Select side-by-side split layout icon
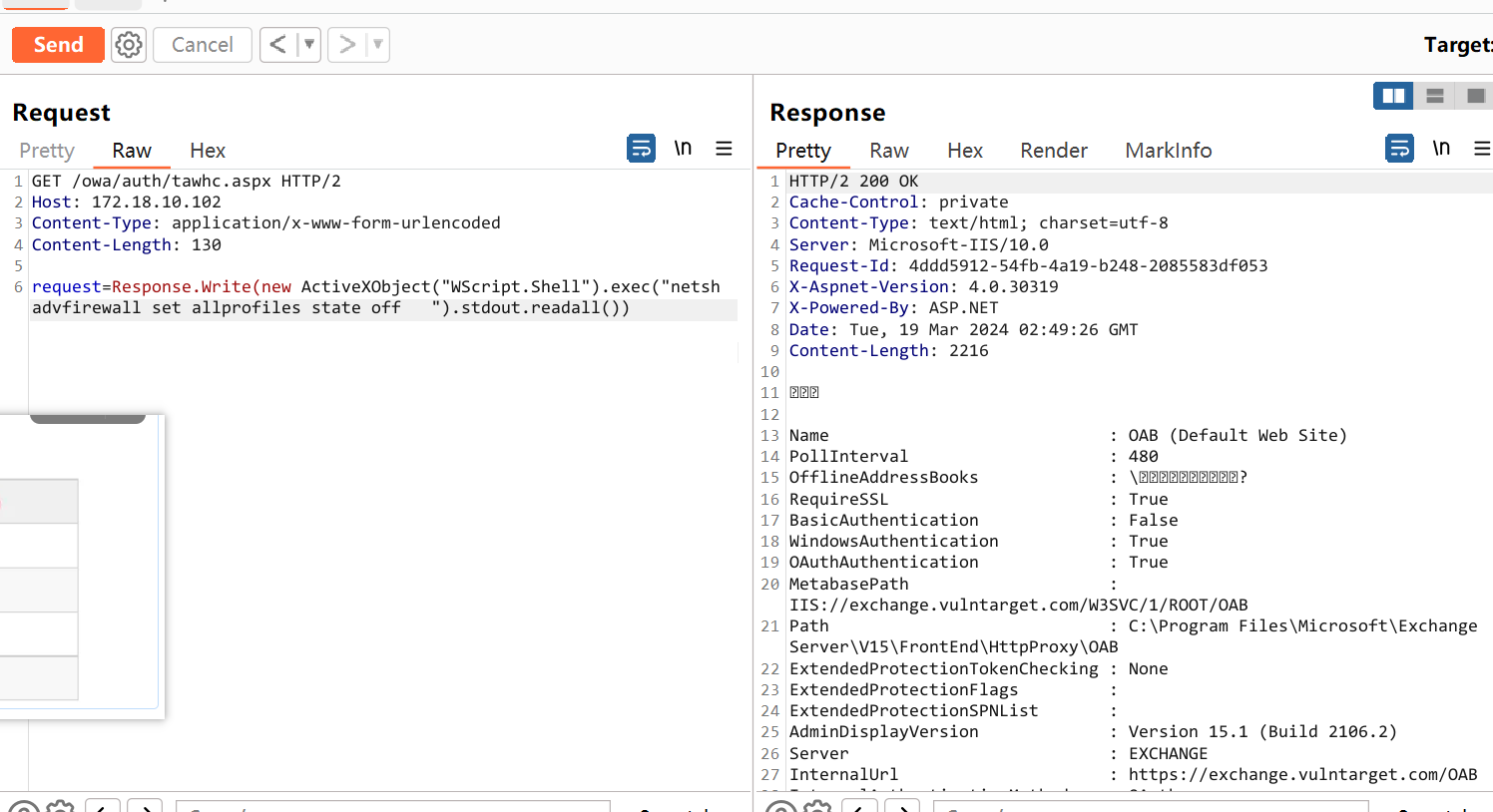The image size is (1493, 812). coord(1393,96)
